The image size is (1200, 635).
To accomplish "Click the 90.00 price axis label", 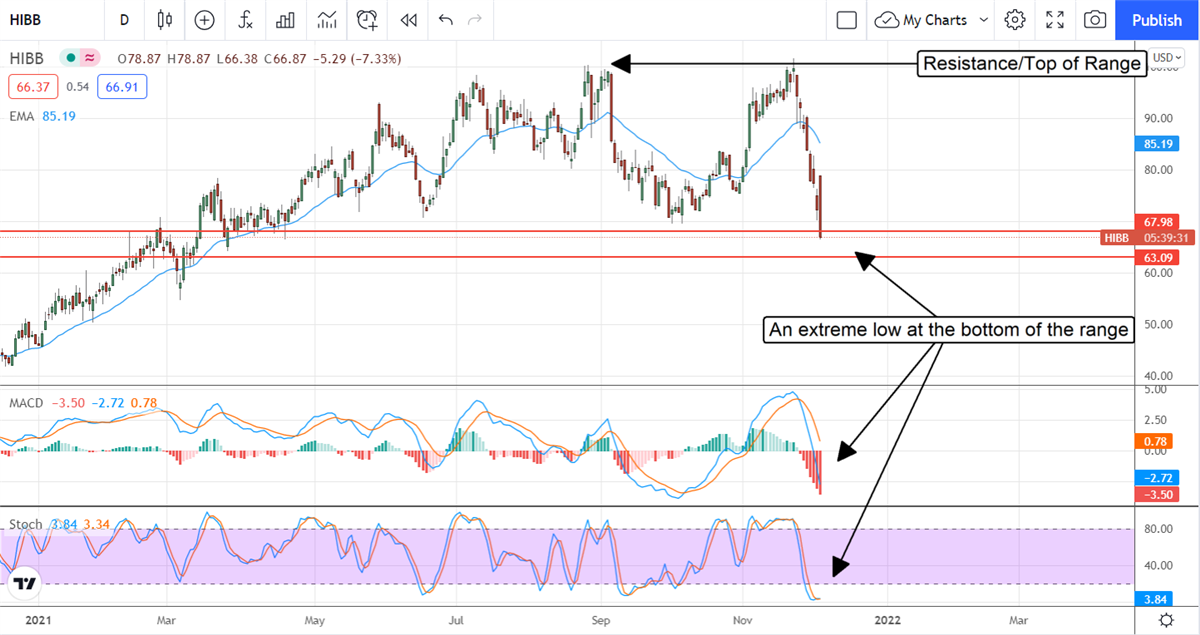I will [x=1160, y=117].
